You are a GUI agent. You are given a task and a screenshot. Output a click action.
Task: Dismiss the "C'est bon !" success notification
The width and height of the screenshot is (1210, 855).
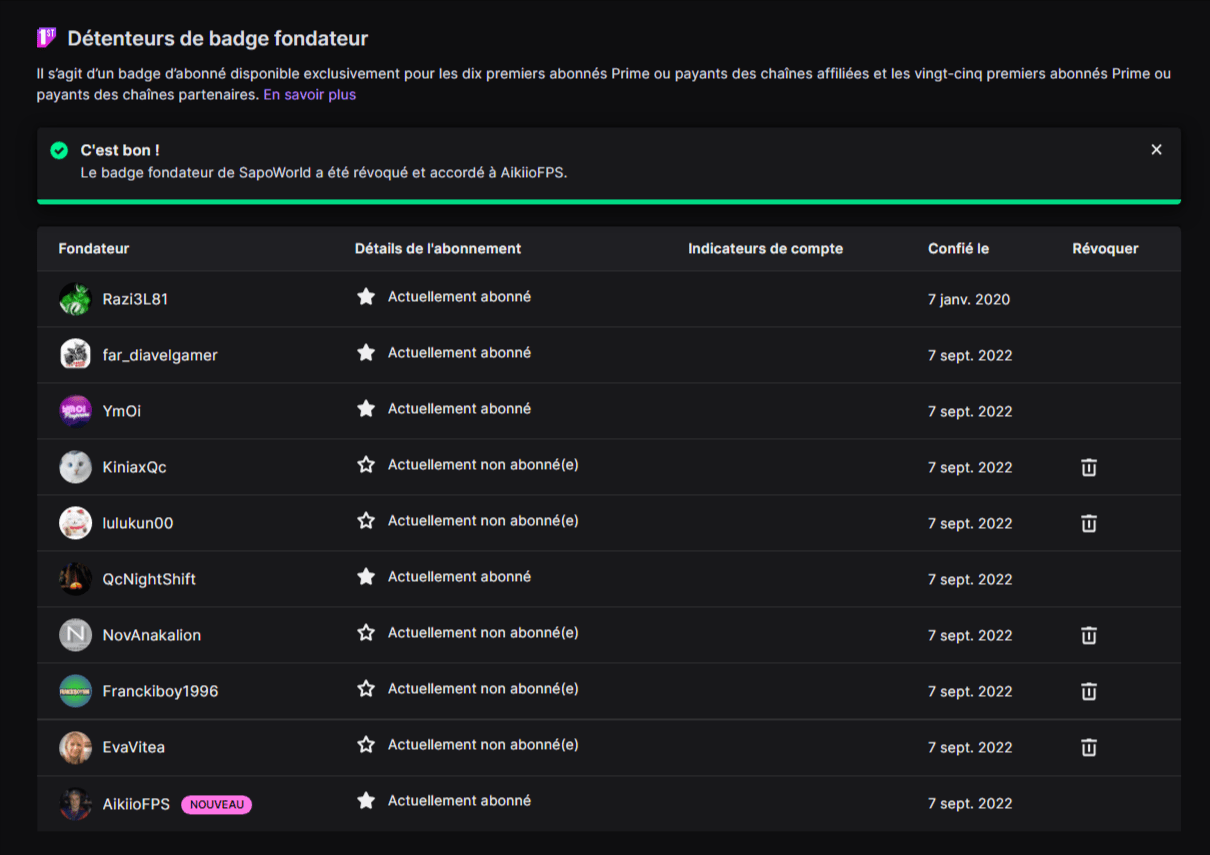point(1156,150)
